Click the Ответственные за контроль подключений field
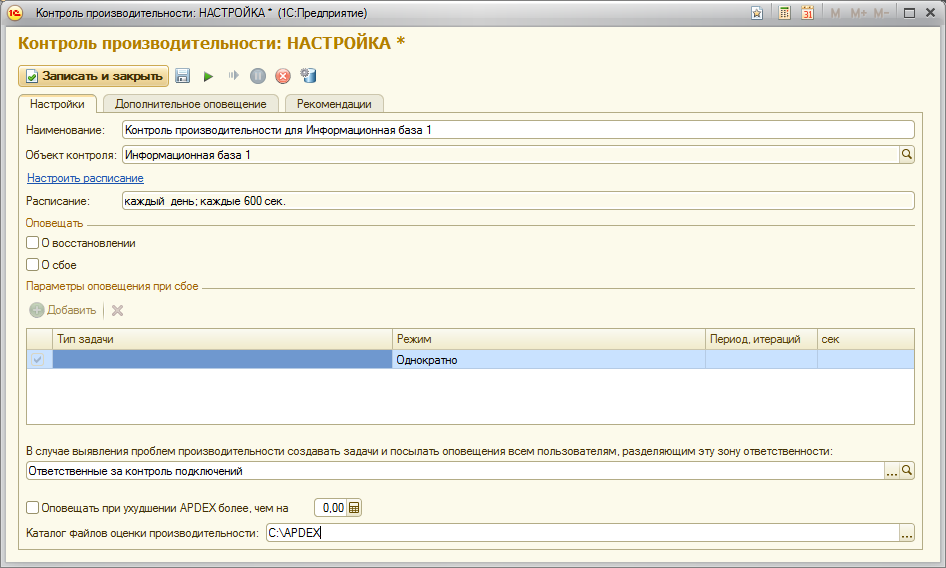946x568 pixels. click(x=456, y=471)
